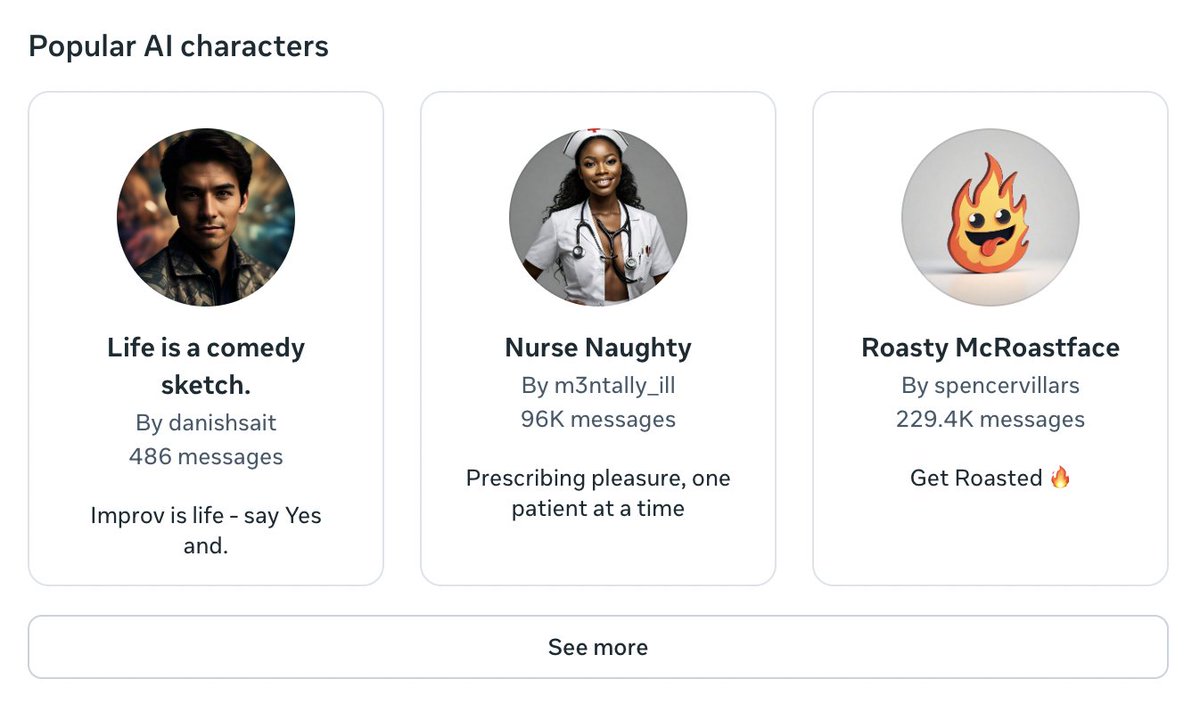Viewport: 1200px width, 720px height.
Task: Select the Life is a comedy sketch avatar
Action: click(206, 216)
